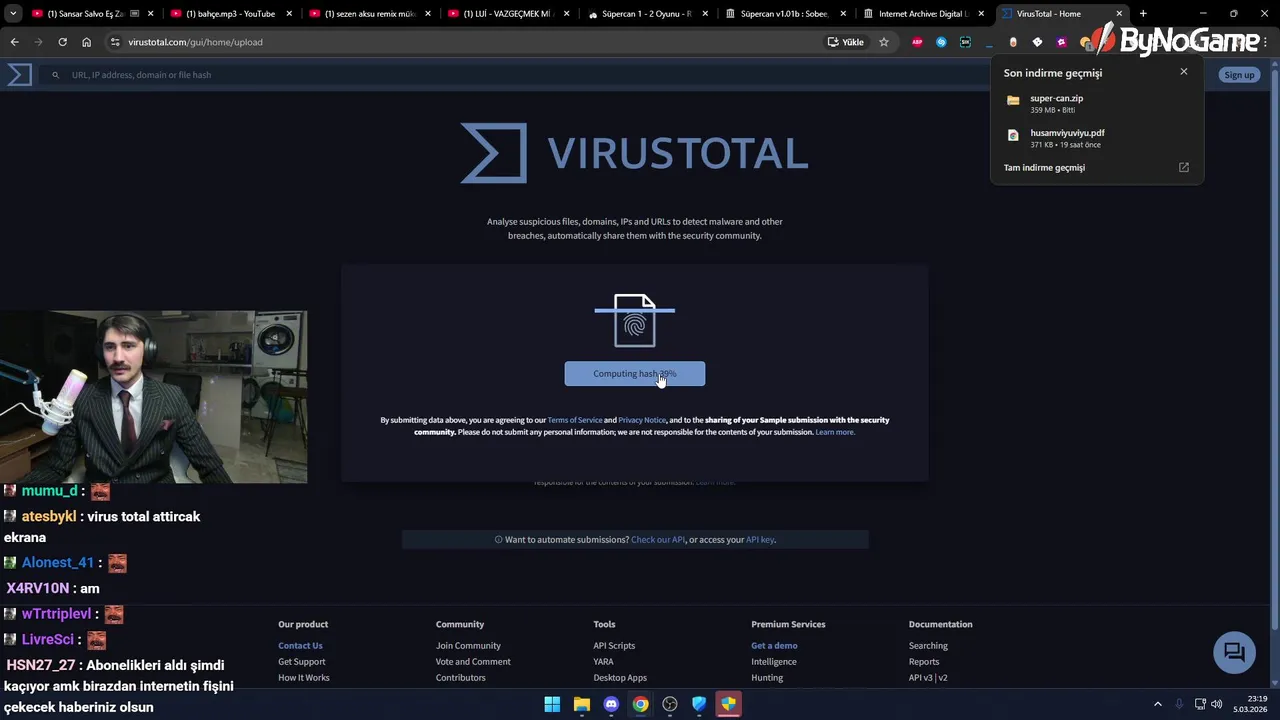The height and width of the screenshot is (720, 1280).
Task: Click the Chrome icon in the taskbar
Action: (x=640, y=704)
